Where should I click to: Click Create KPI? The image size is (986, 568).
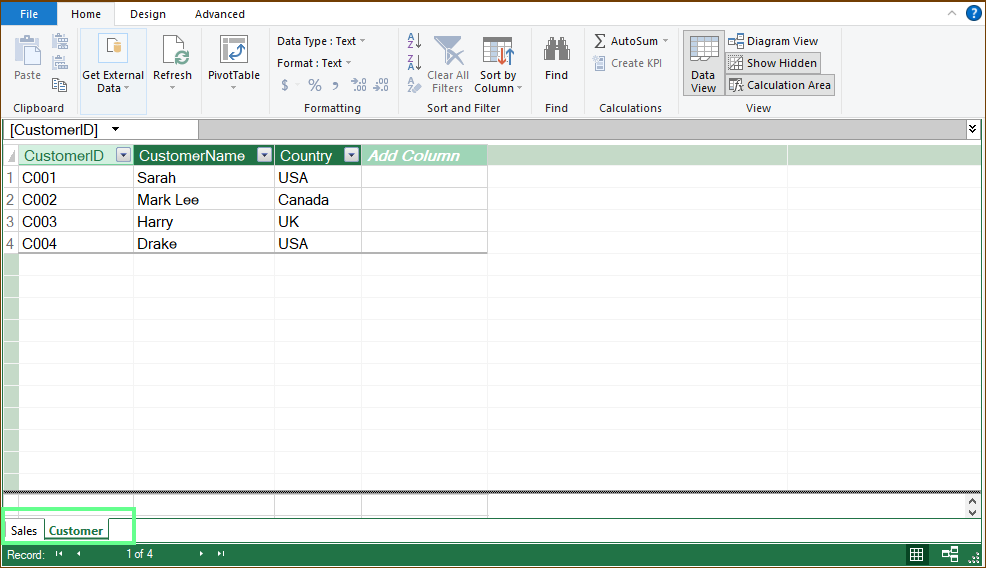pos(628,63)
